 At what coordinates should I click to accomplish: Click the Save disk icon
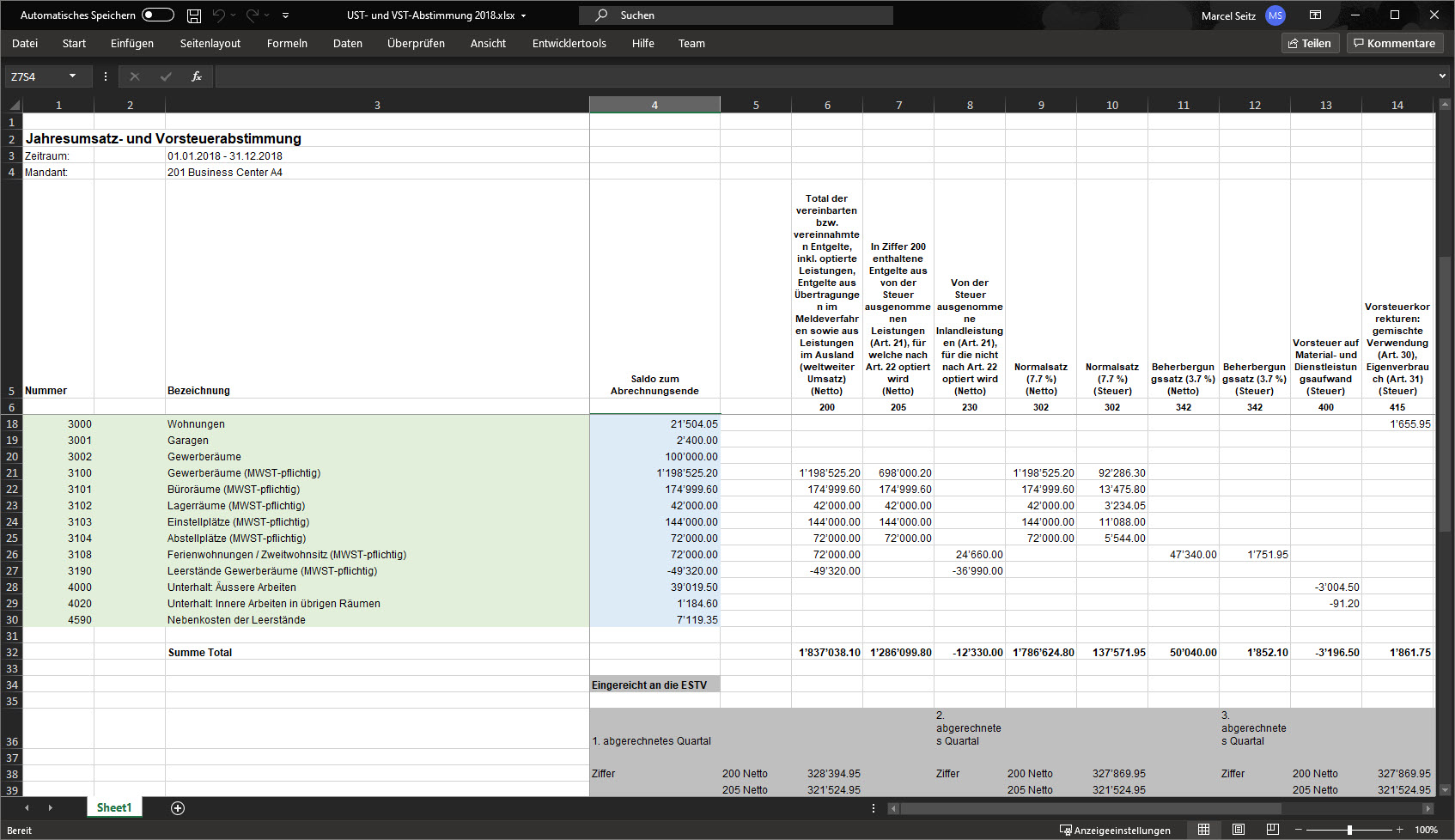pos(194,15)
